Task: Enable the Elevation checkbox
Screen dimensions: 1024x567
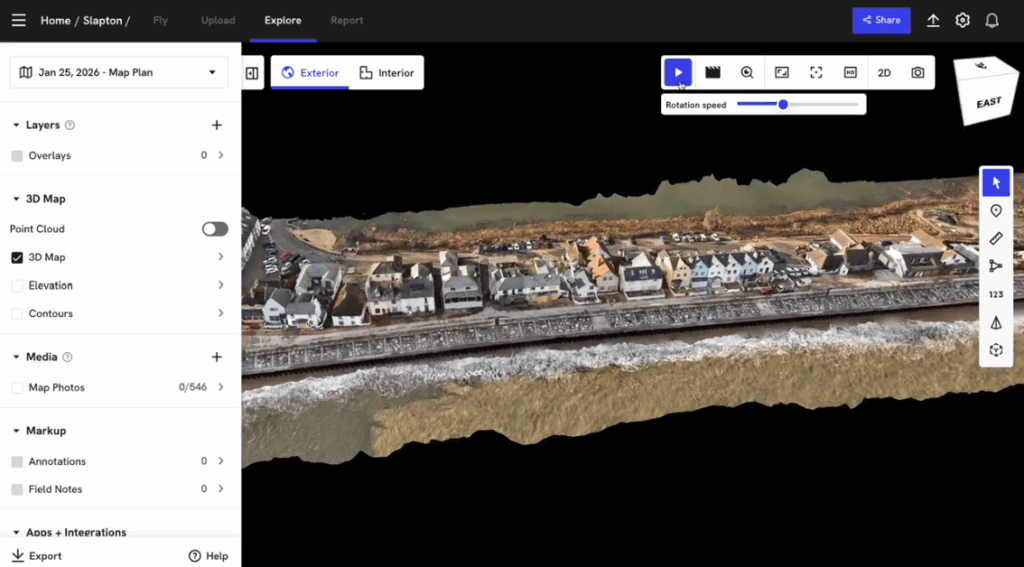Action: pos(17,285)
